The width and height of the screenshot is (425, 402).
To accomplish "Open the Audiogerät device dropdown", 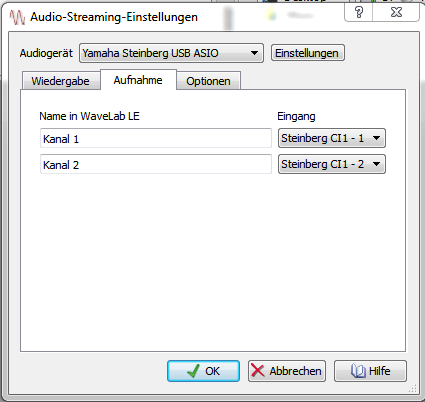I will pos(171,53).
